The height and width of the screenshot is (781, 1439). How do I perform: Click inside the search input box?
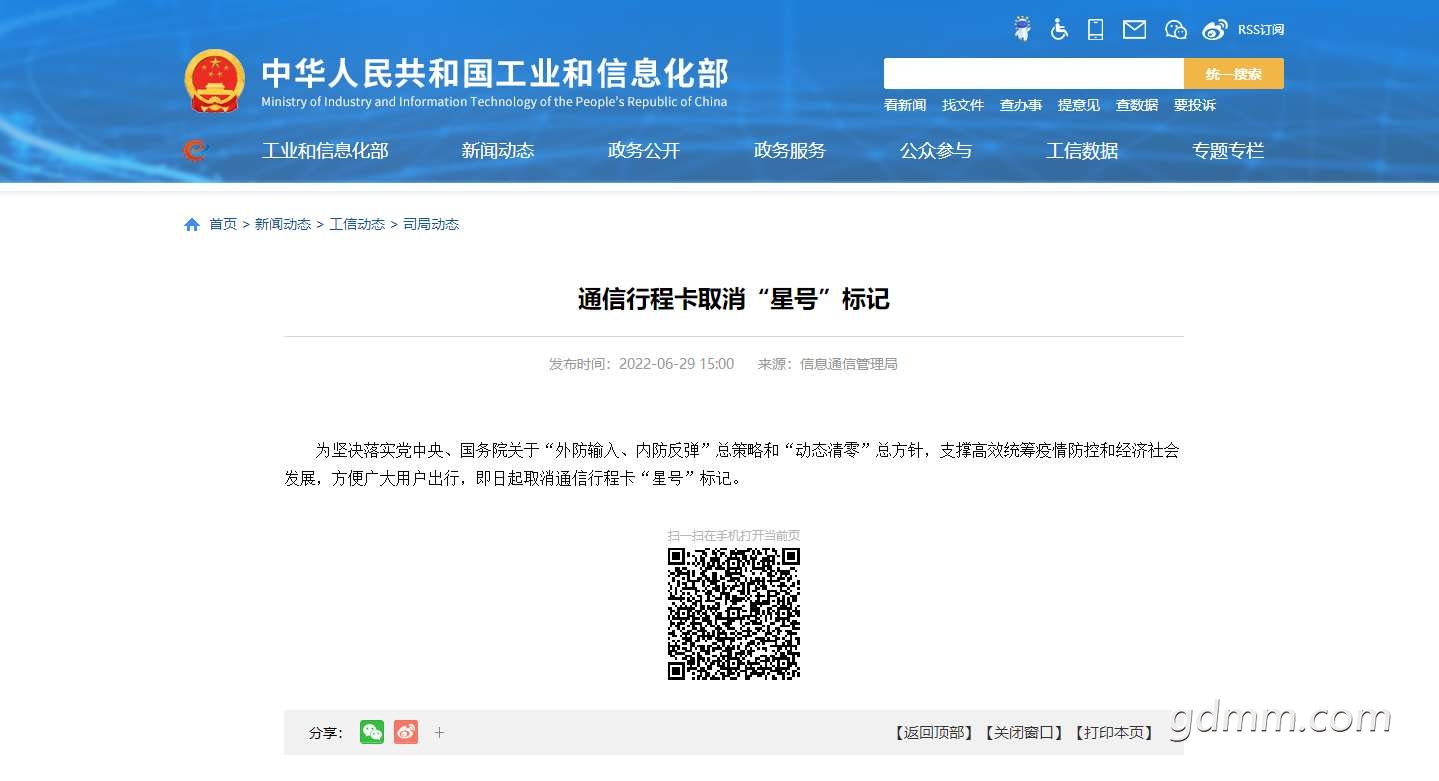click(x=1034, y=74)
